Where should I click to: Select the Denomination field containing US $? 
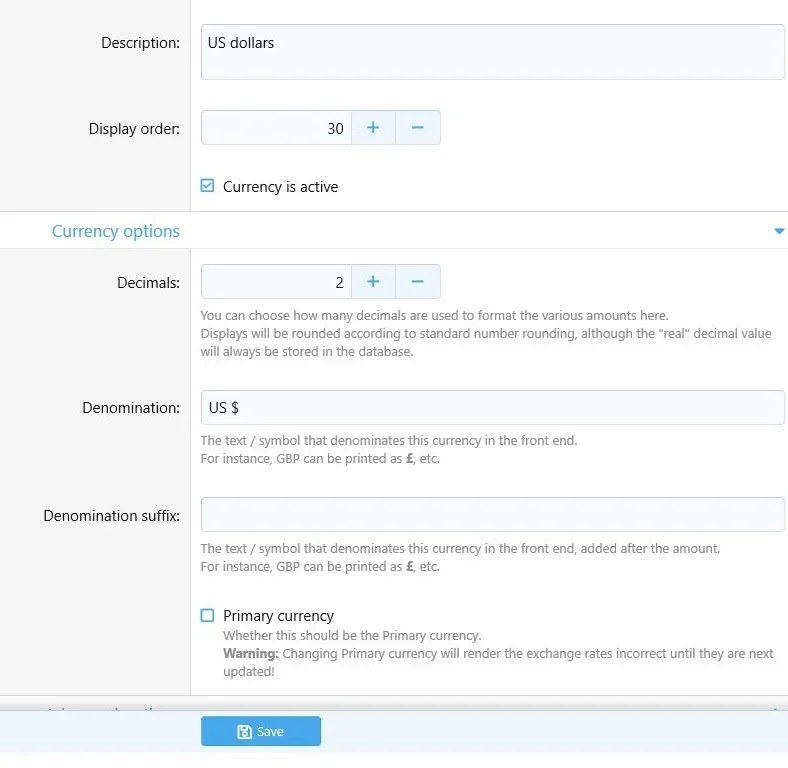pos(492,408)
